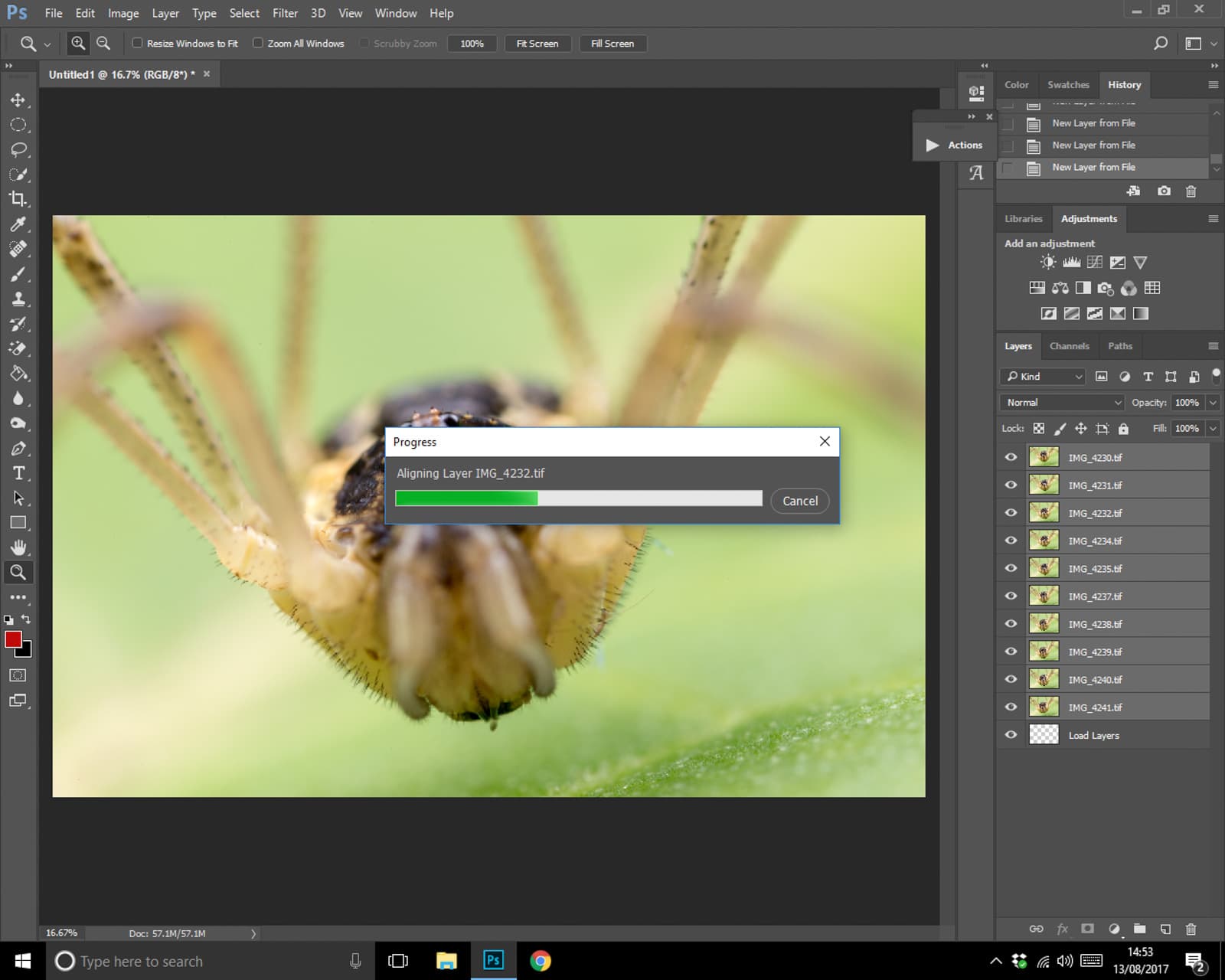Delete layer using Layers panel trash icon
1225x980 pixels.
[1191, 929]
